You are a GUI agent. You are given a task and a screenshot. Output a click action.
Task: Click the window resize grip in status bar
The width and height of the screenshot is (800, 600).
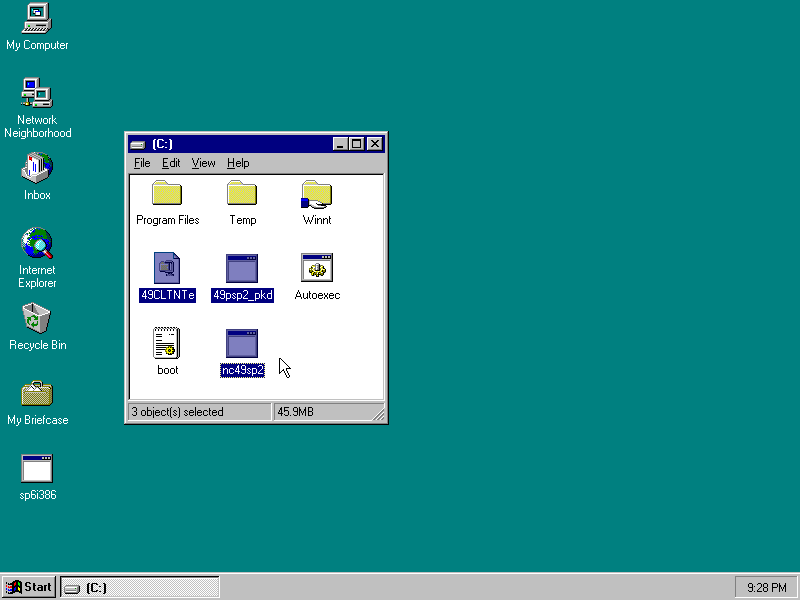pyautogui.click(x=379, y=414)
